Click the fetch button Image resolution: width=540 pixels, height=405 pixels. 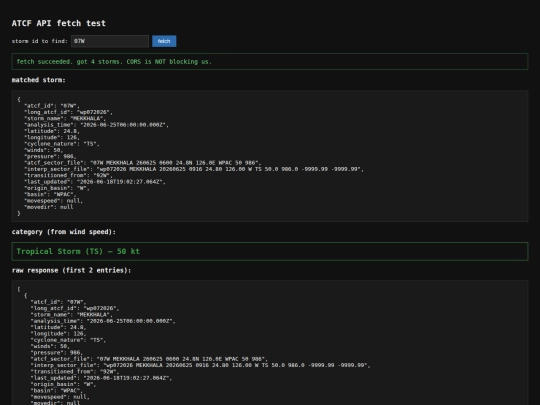point(164,41)
